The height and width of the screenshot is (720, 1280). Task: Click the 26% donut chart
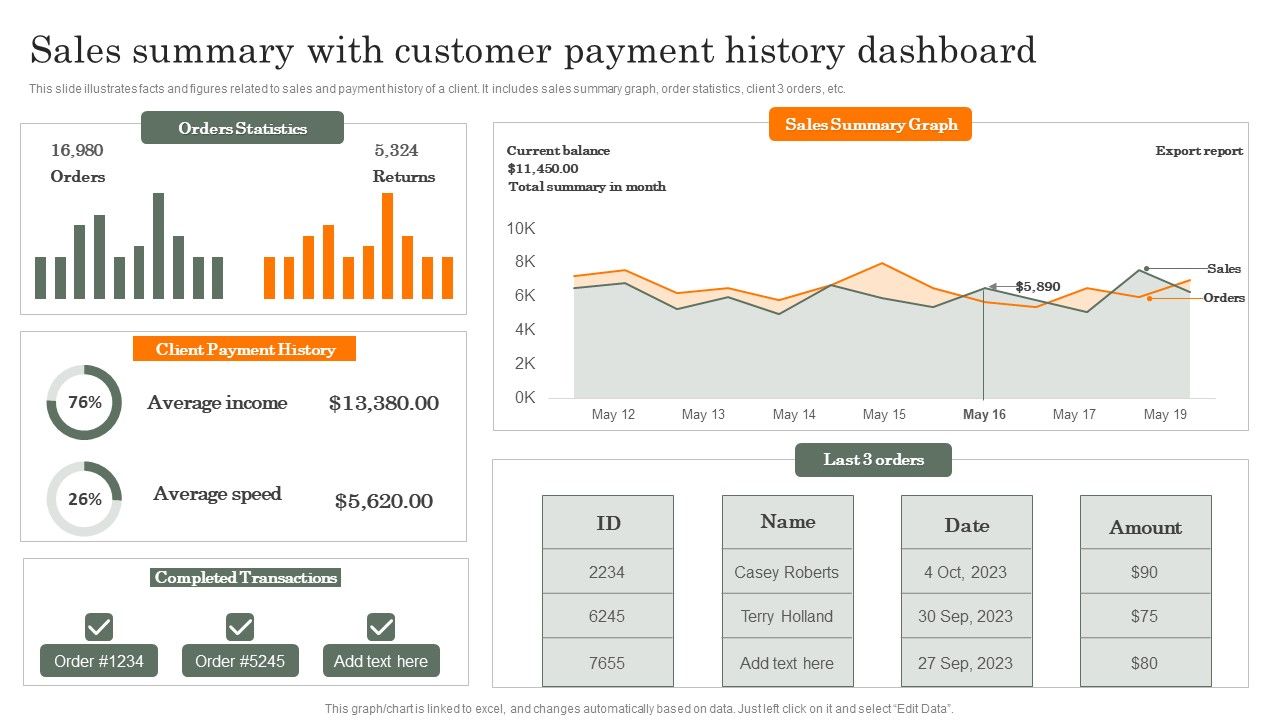(84, 499)
